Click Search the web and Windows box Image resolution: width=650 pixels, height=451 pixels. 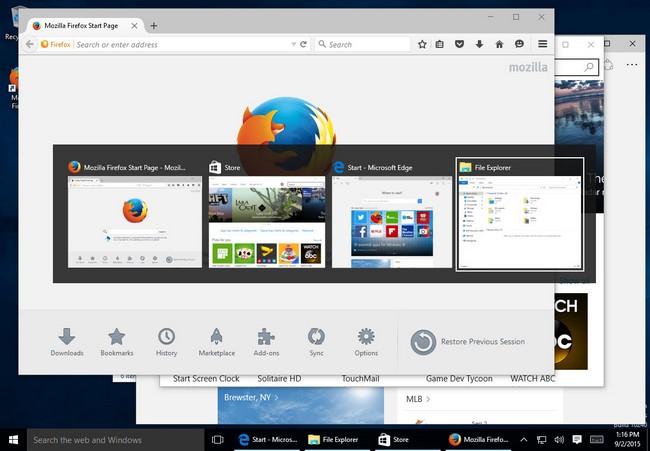pyautogui.click(x=116, y=440)
